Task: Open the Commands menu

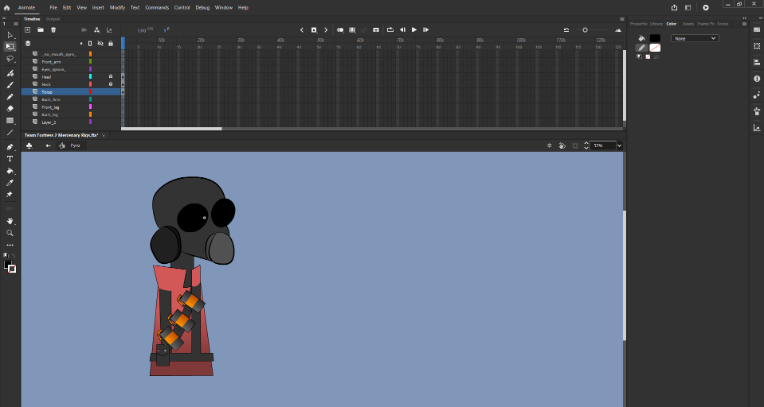Action: 157,7
